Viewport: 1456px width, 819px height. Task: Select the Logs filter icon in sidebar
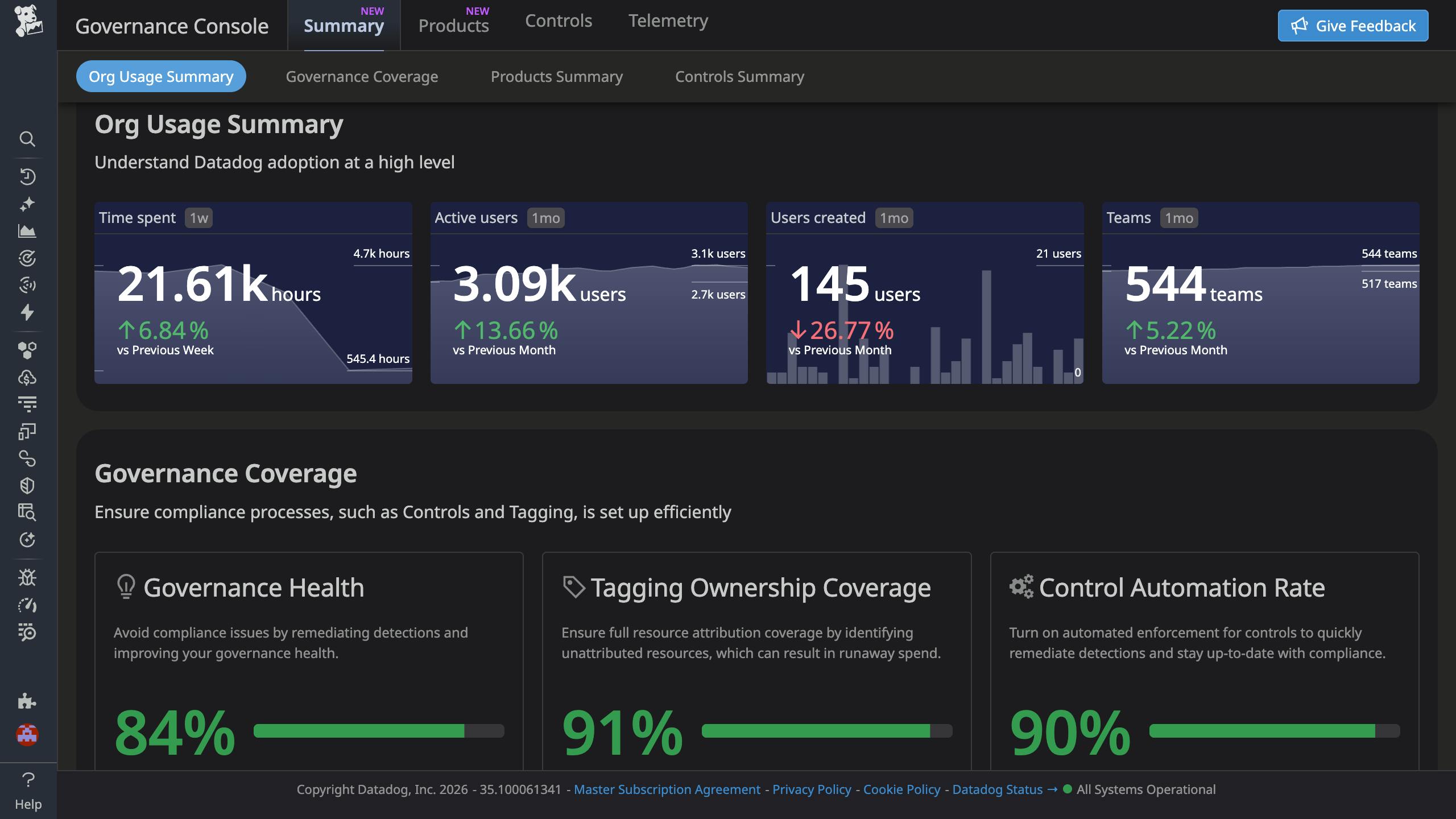pos(27,404)
